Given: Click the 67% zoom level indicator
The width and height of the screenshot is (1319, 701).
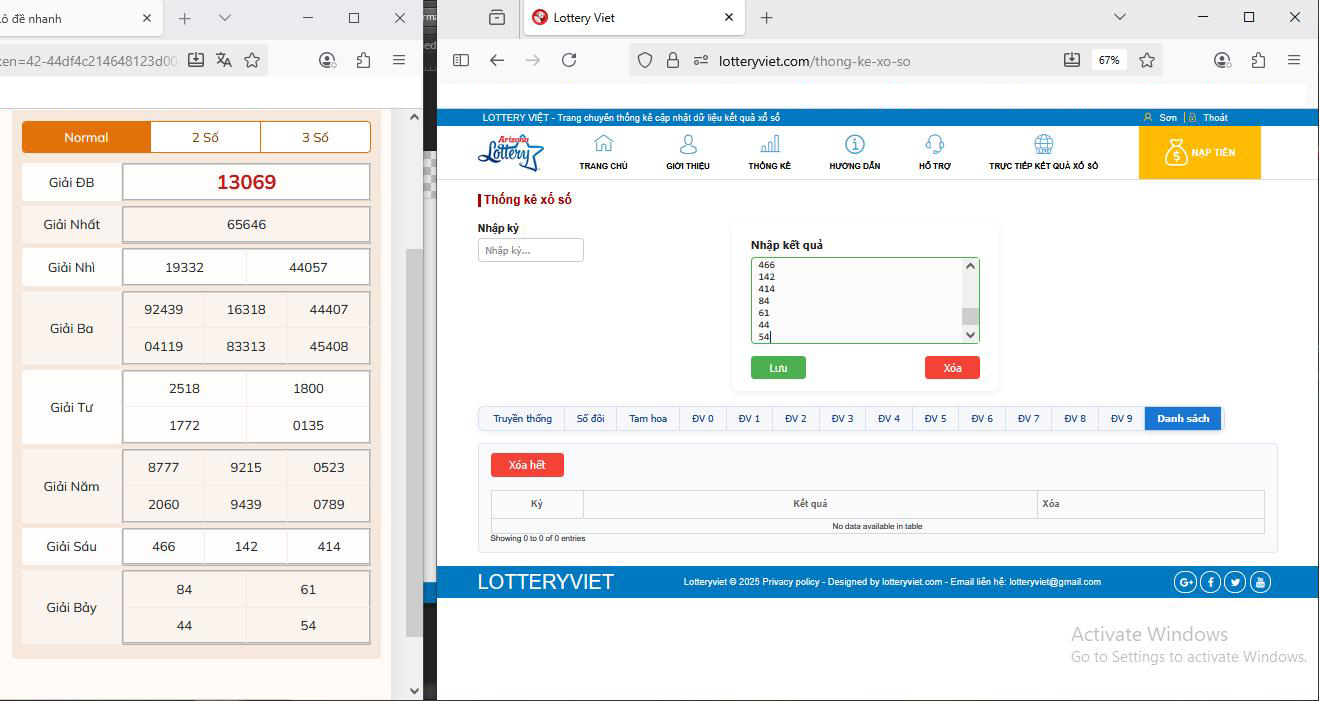Looking at the screenshot, I should pos(1109,60).
